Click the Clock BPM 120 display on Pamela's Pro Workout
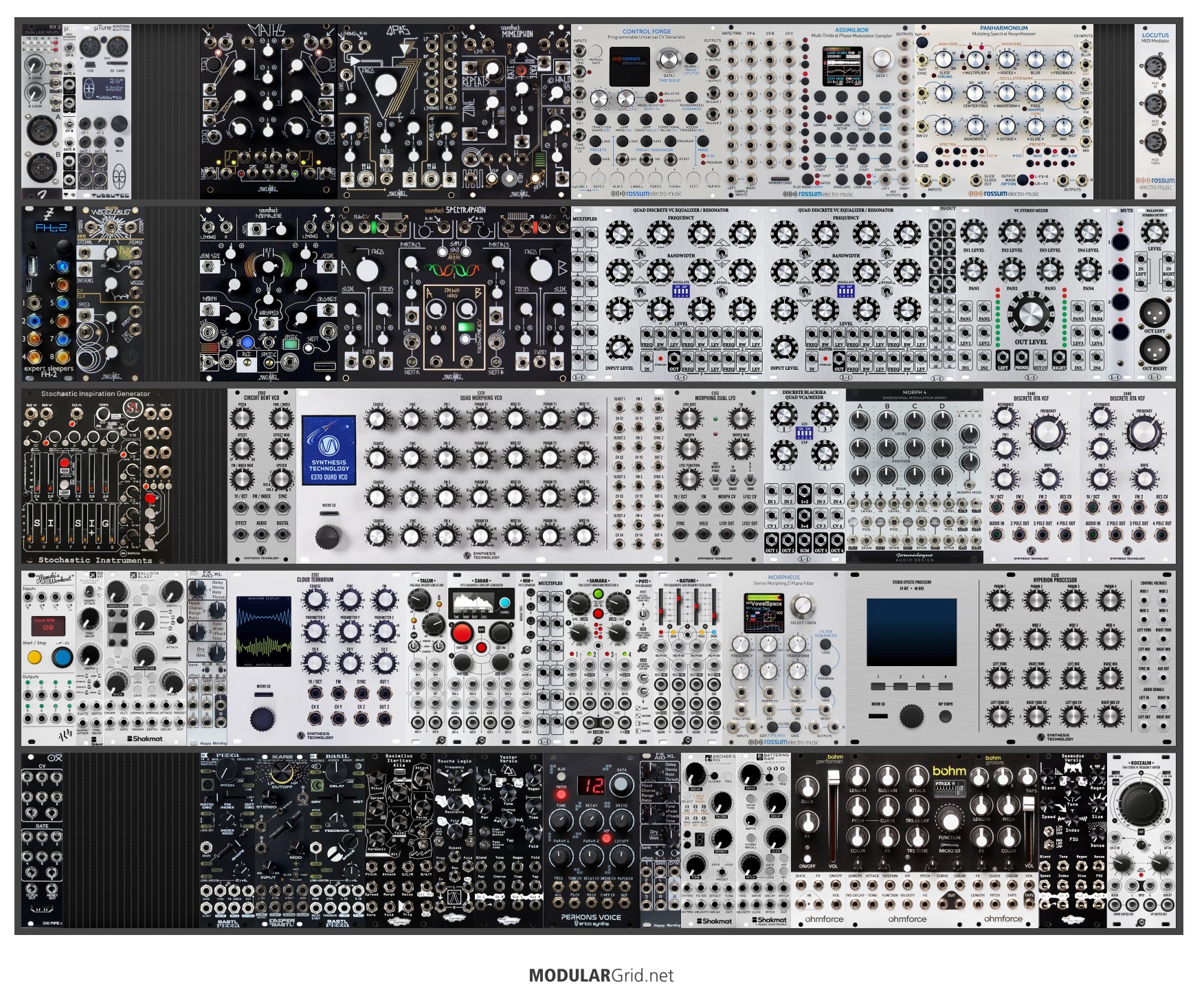The width and height of the screenshot is (1204, 990). pos(48,626)
